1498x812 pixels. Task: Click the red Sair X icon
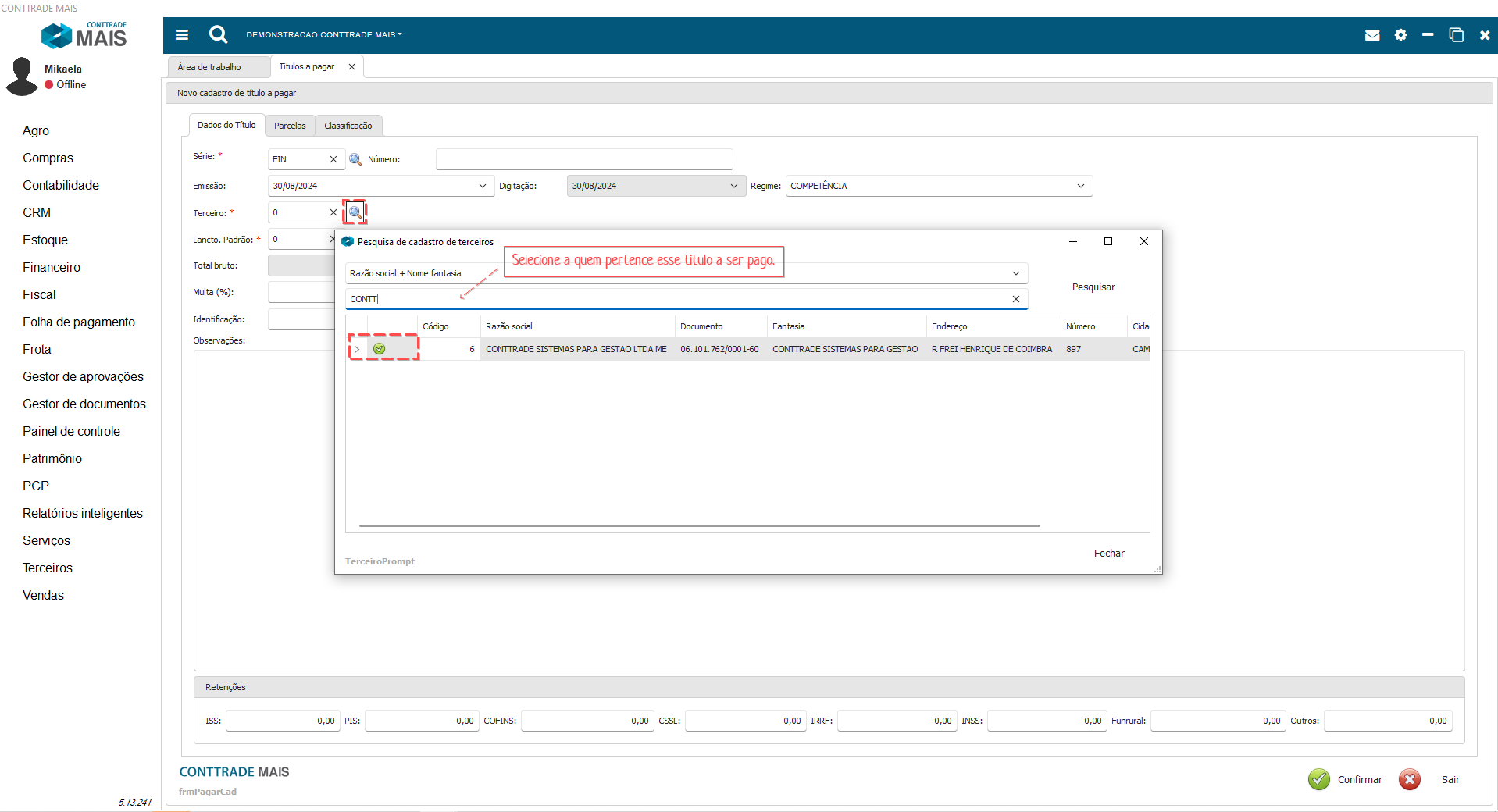[1409, 779]
